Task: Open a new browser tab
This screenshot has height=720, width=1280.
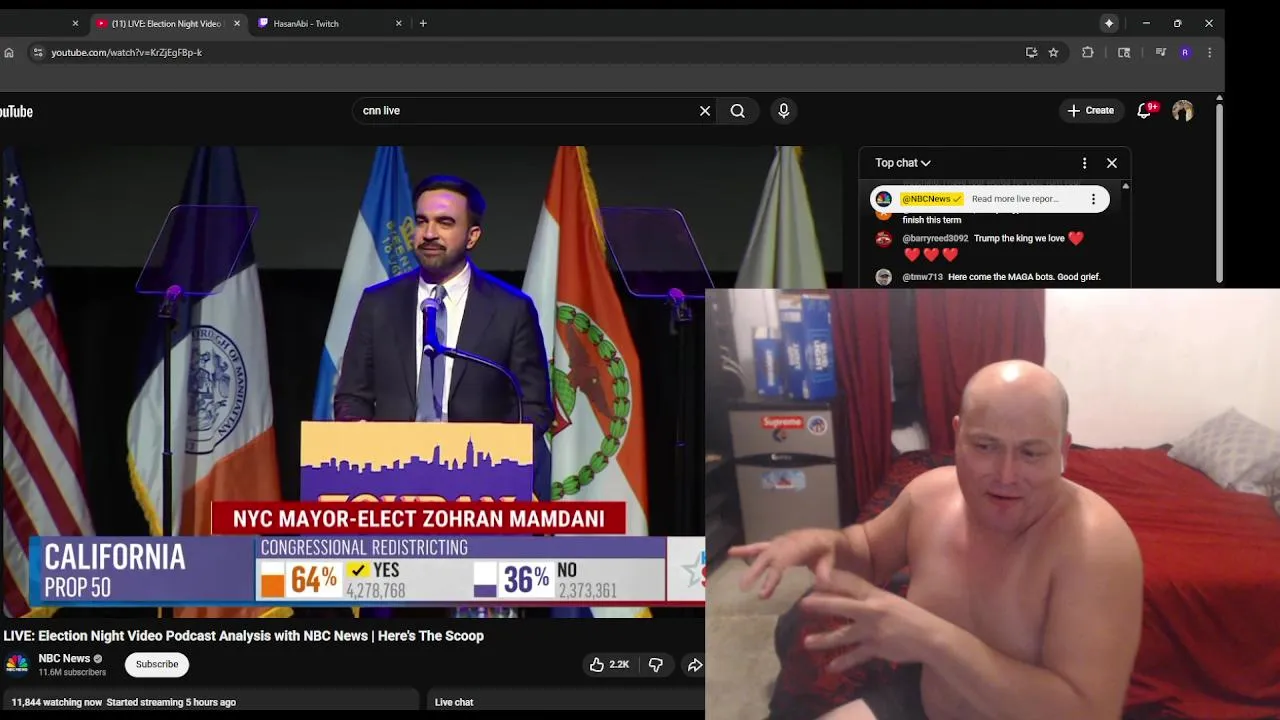Action: point(423,23)
